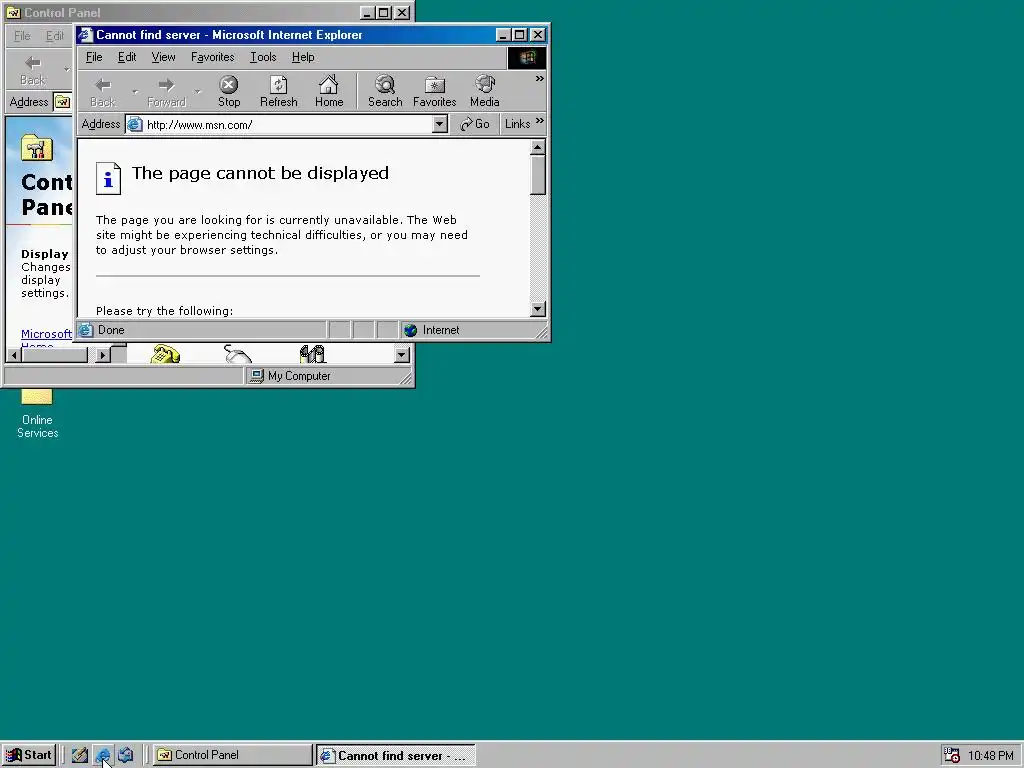Viewport: 1024px width, 768px height.
Task: Open the Back button history dropdown arrow
Action: 135,91
